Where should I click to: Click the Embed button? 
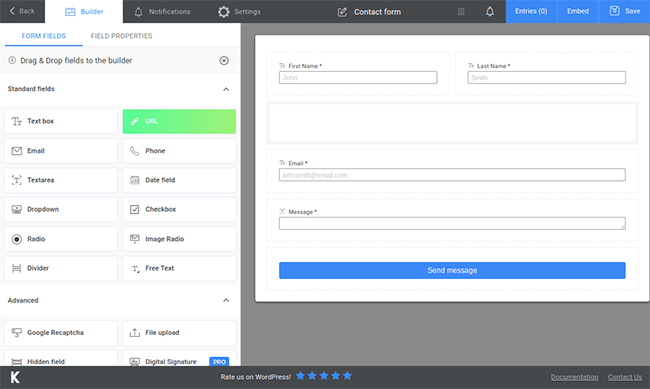[x=578, y=11]
